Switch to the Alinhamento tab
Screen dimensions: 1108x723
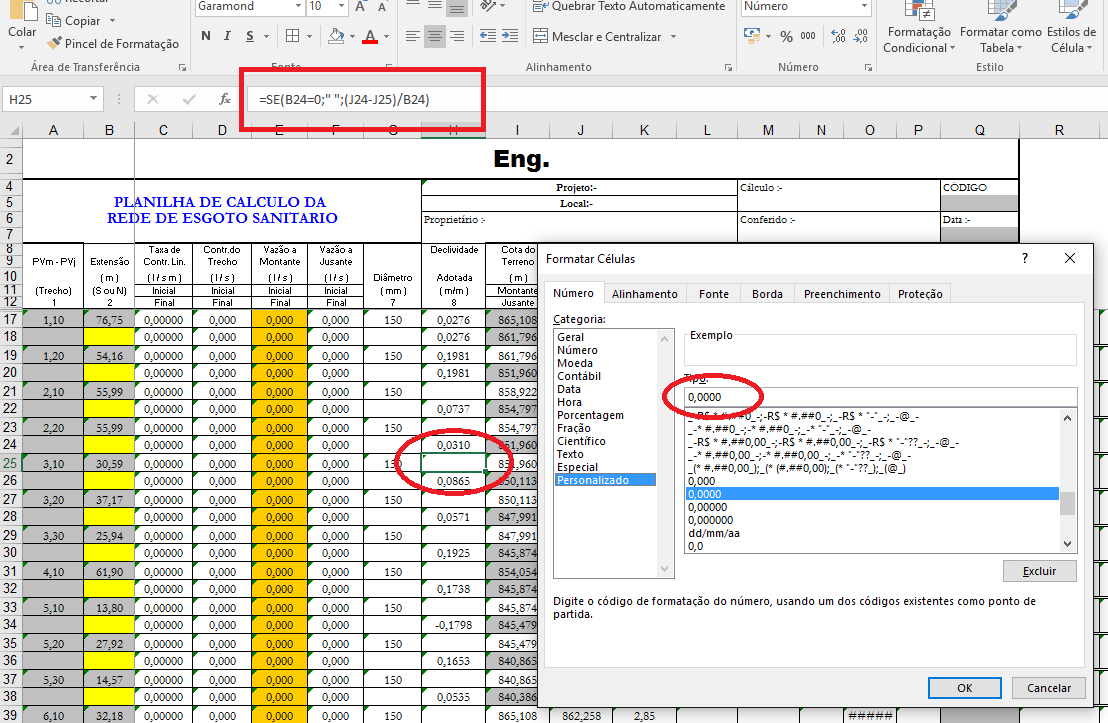[644, 294]
